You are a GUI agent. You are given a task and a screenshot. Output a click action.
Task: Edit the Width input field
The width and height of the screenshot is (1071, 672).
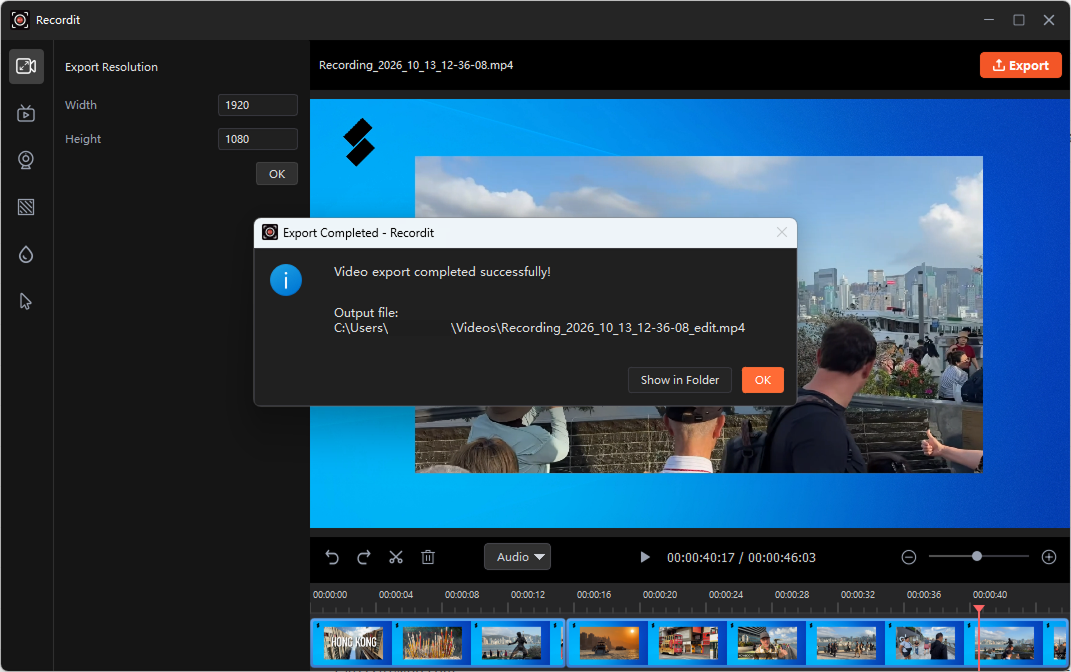click(258, 104)
